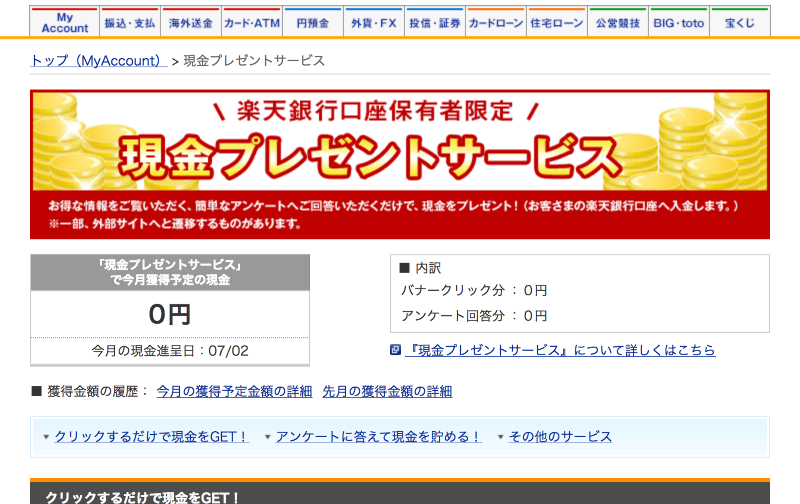Open 今月の獲得予定金額の詳細 link
Viewport: 800px width, 504px height.
pyautogui.click(x=234, y=391)
